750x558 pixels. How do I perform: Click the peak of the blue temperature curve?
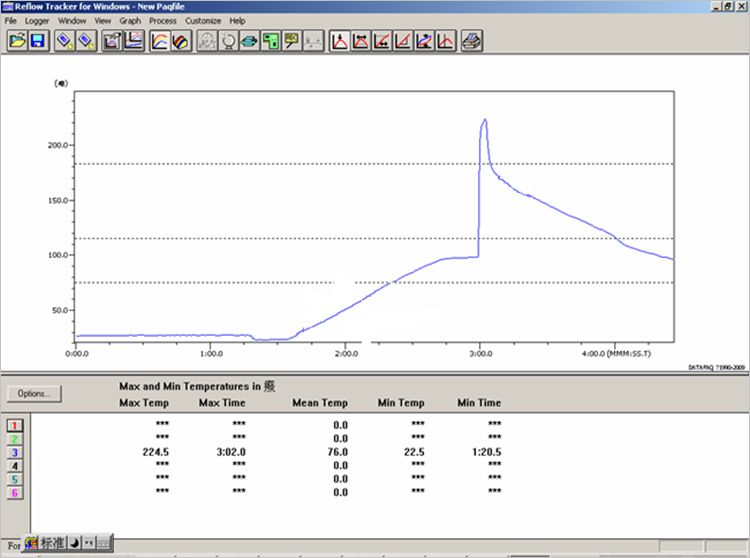(x=485, y=120)
